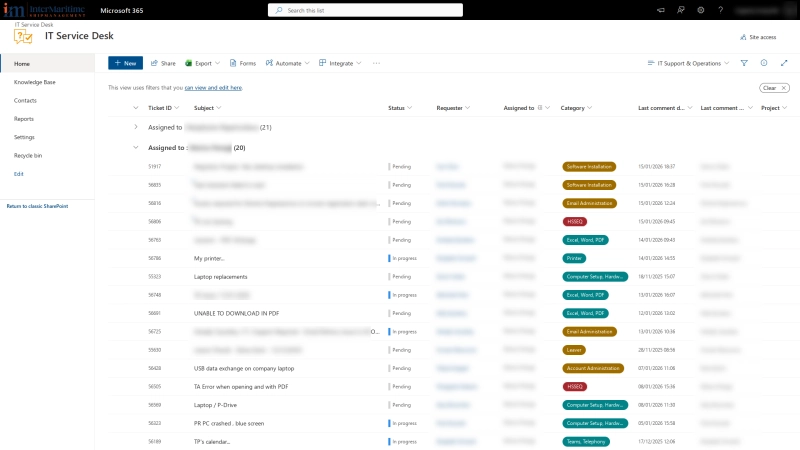Open the 'TP's calendar...' ticket subject
The image size is (800, 450).
tap(212, 442)
